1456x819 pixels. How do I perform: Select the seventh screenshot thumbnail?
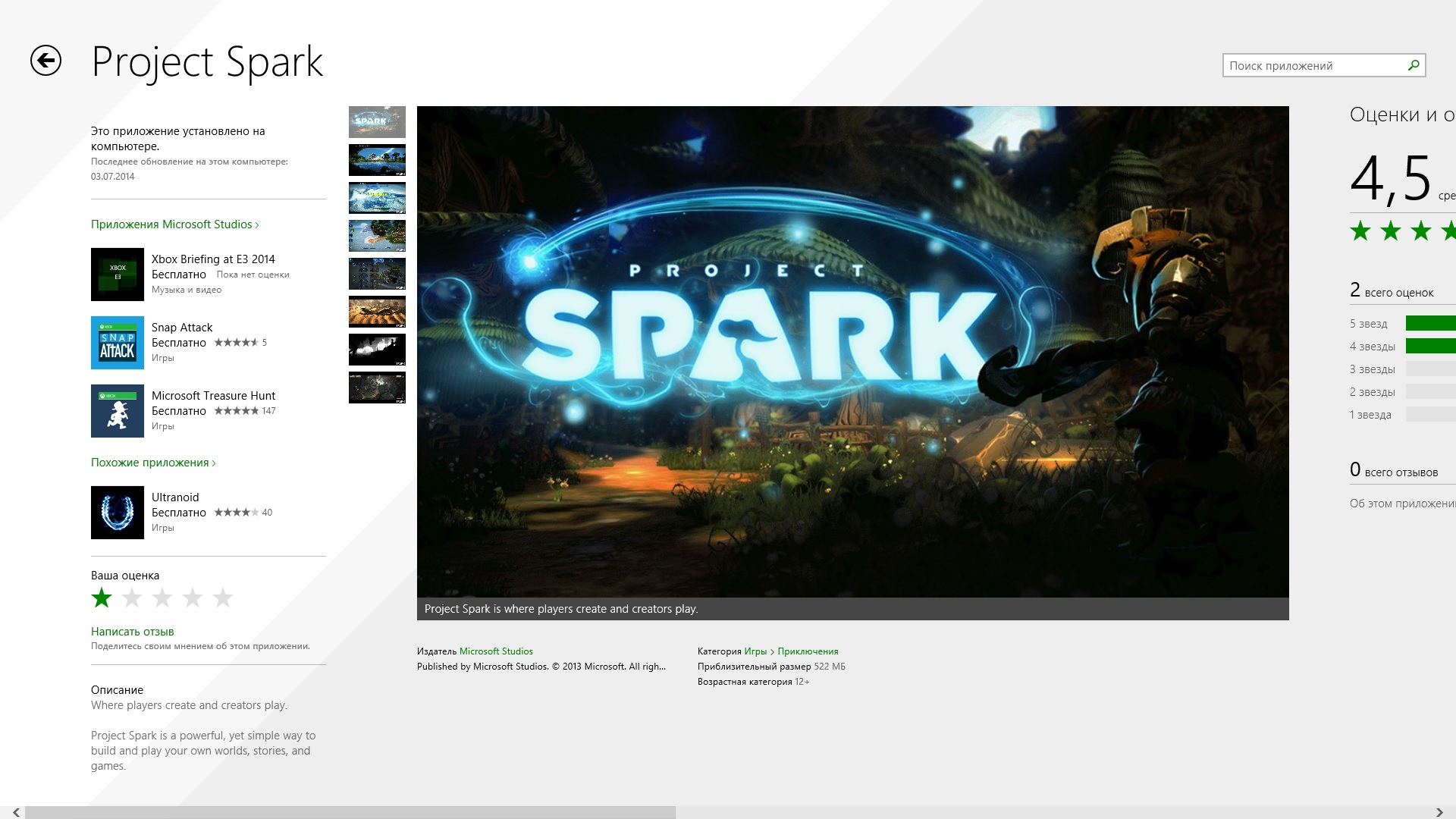pyautogui.click(x=377, y=350)
